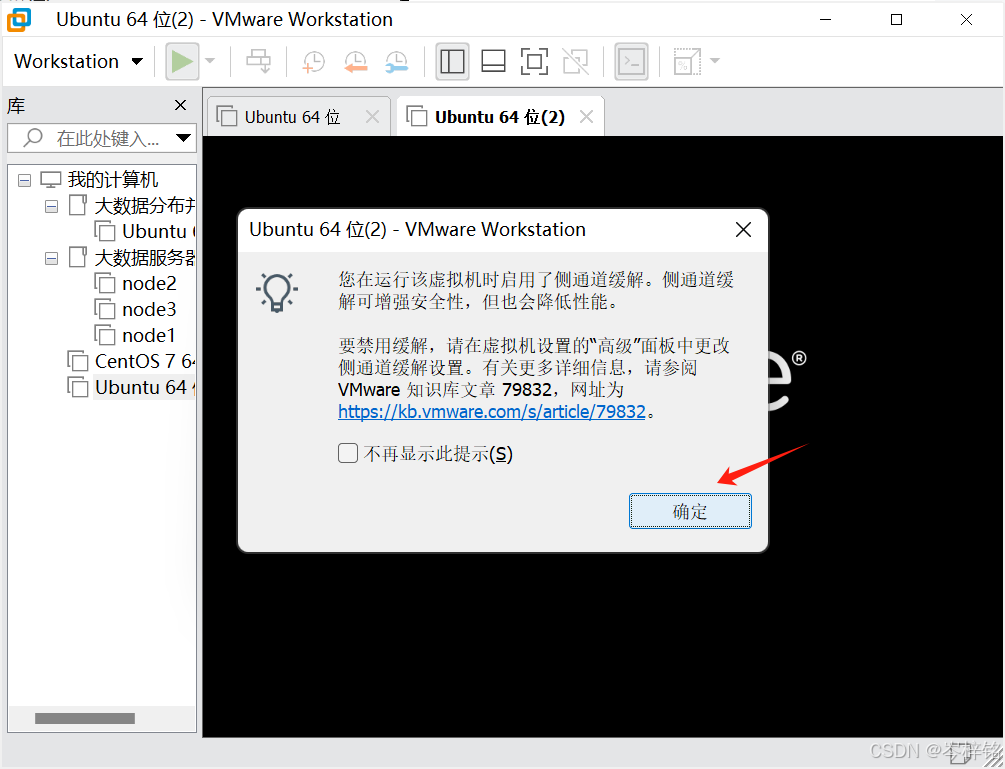Collapse the 大数据服务器 folder node
Screen dimensions: 1005x769
coord(51,258)
